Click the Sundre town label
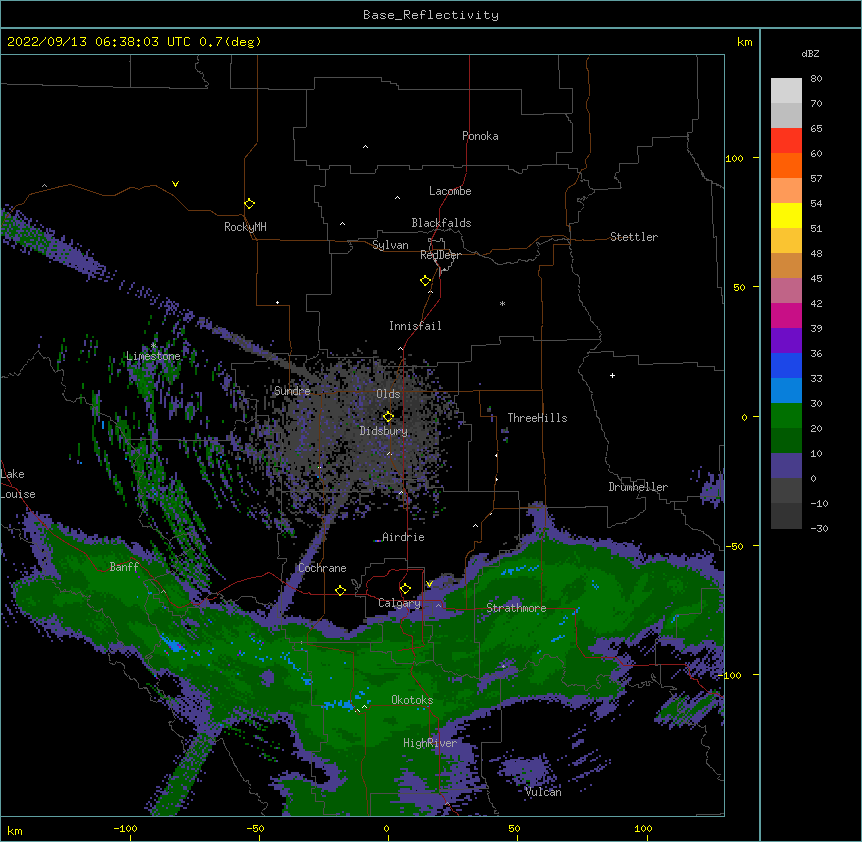The height and width of the screenshot is (842, 862). click(292, 391)
